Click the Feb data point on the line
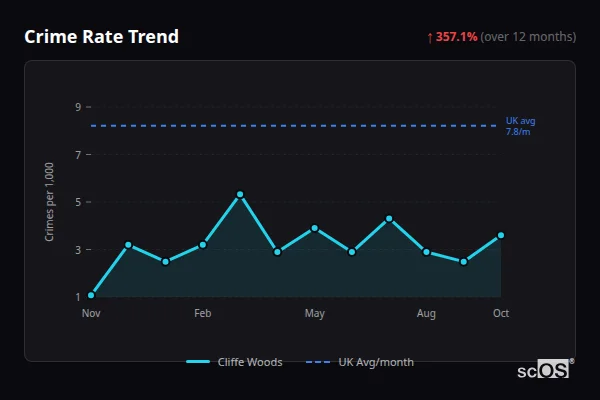 (203, 245)
